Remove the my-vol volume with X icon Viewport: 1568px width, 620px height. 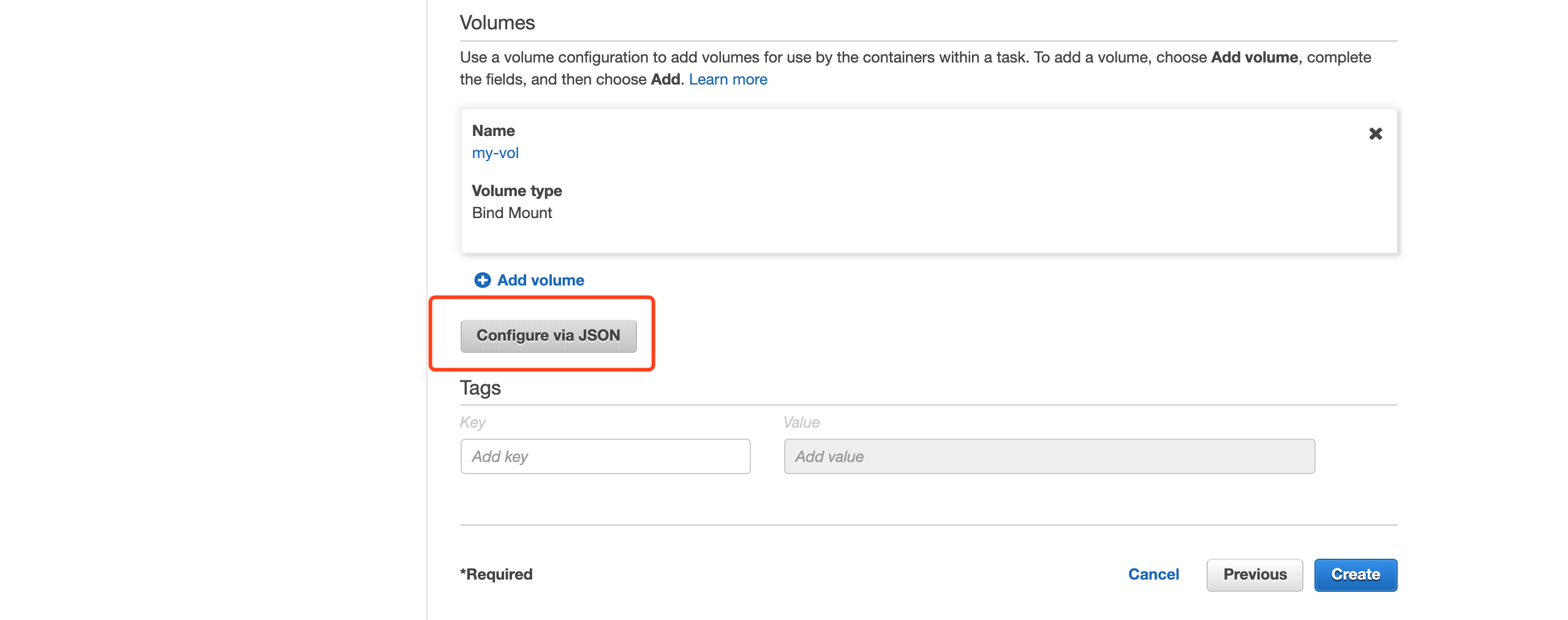[x=1376, y=134]
